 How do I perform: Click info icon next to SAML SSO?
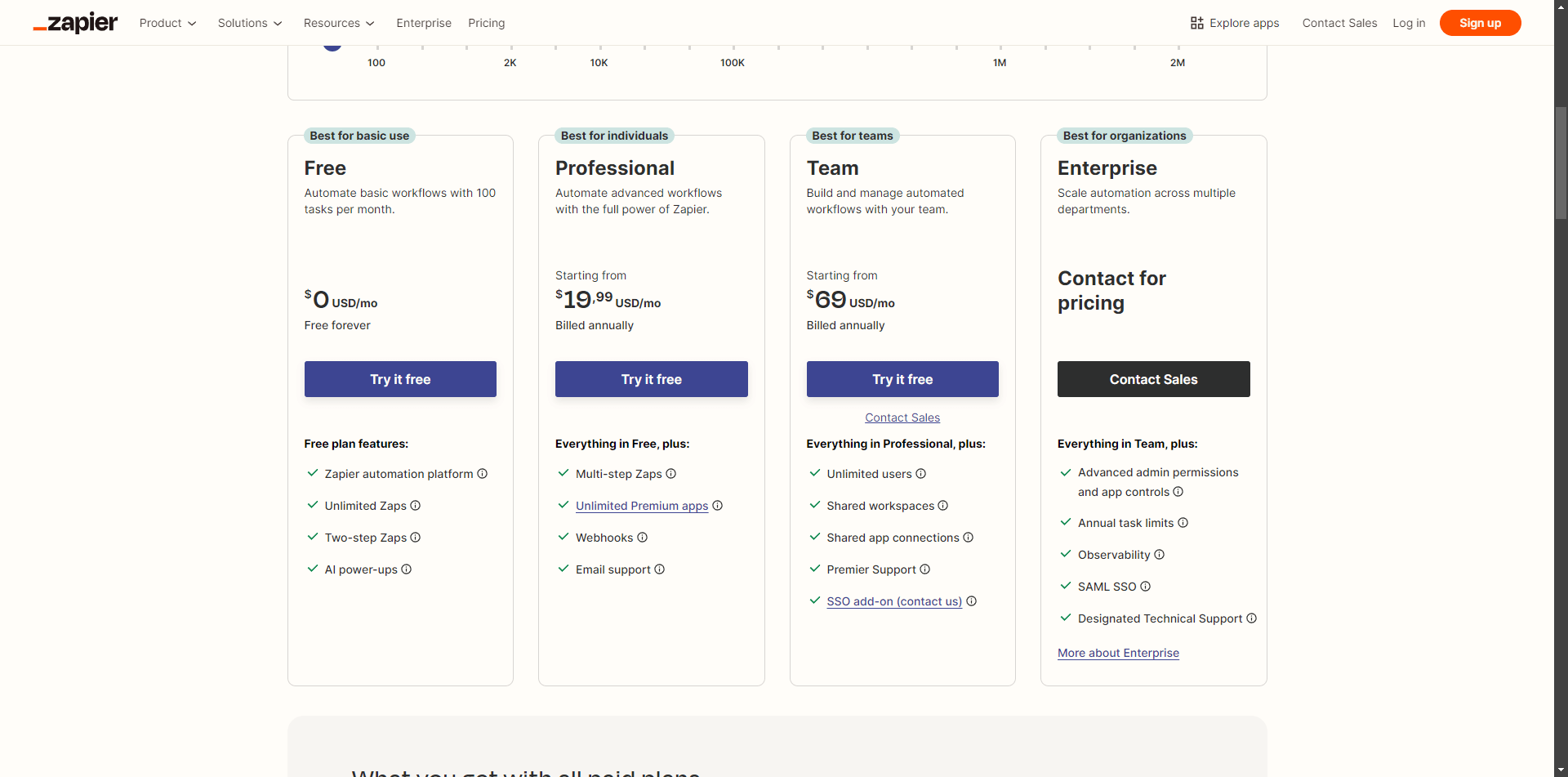pyautogui.click(x=1146, y=587)
